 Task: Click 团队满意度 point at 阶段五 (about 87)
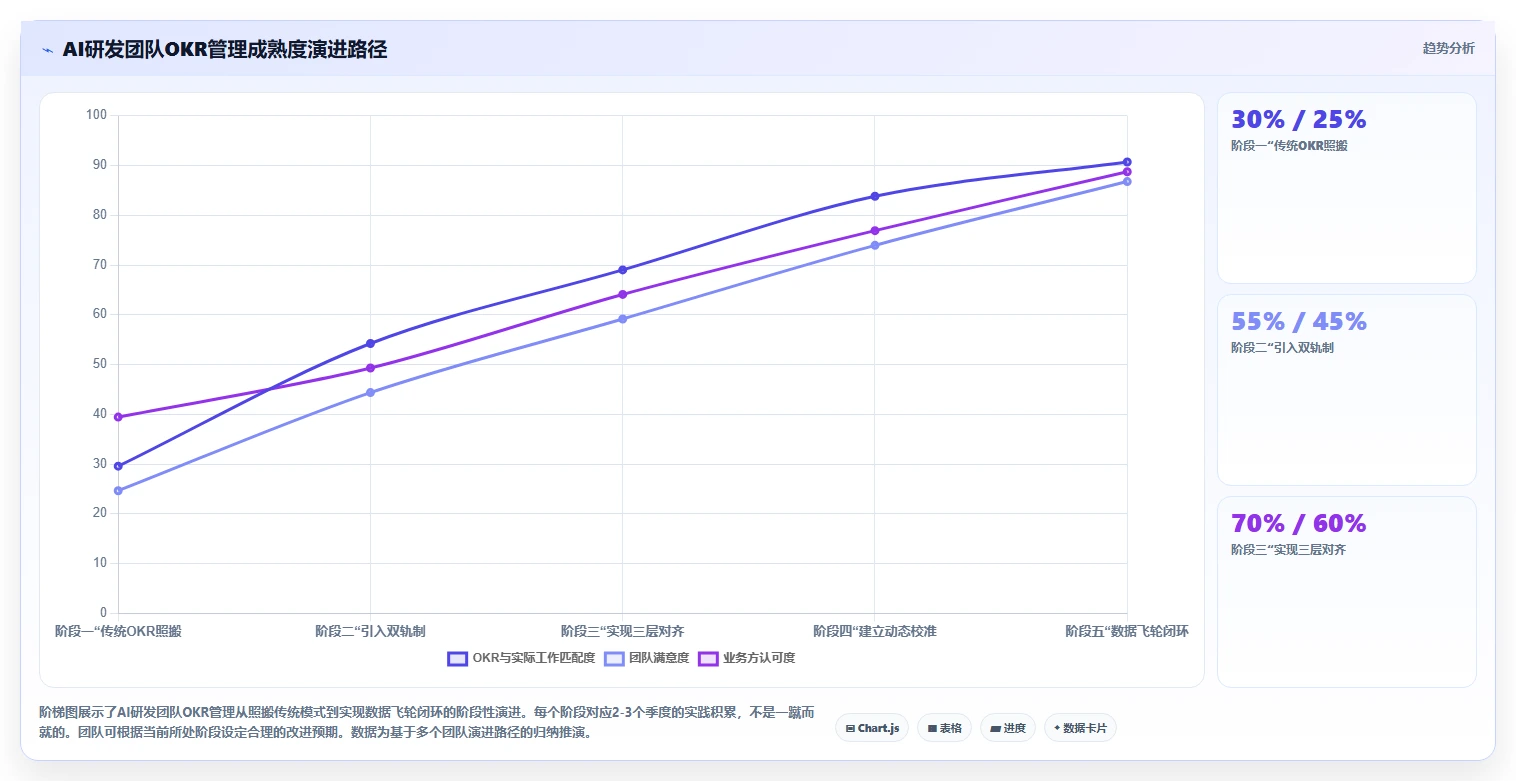[1127, 181]
